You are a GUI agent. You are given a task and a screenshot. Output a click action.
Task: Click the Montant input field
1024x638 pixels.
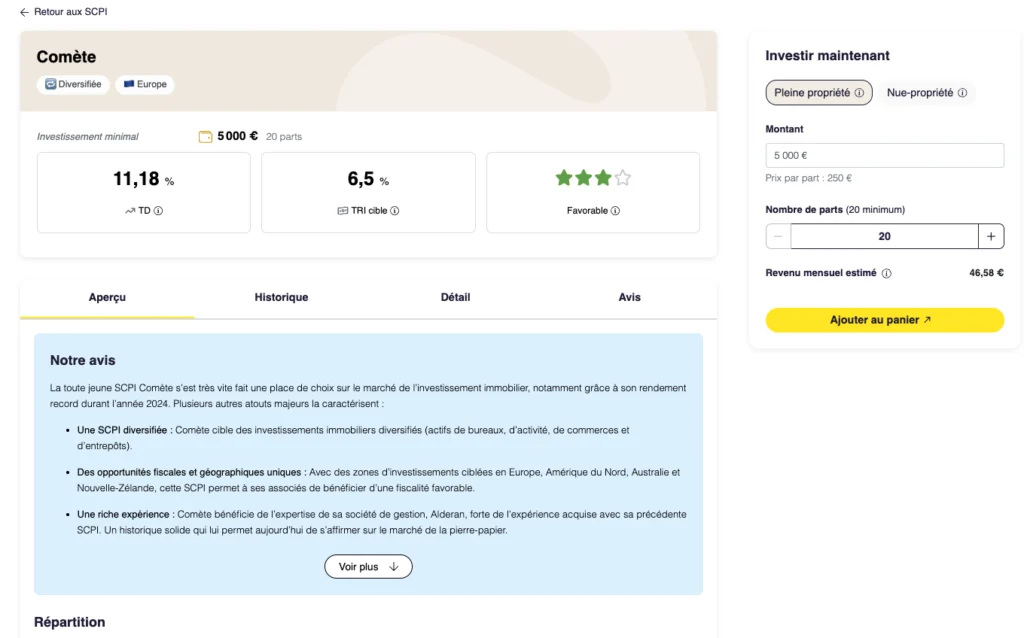(884, 155)
